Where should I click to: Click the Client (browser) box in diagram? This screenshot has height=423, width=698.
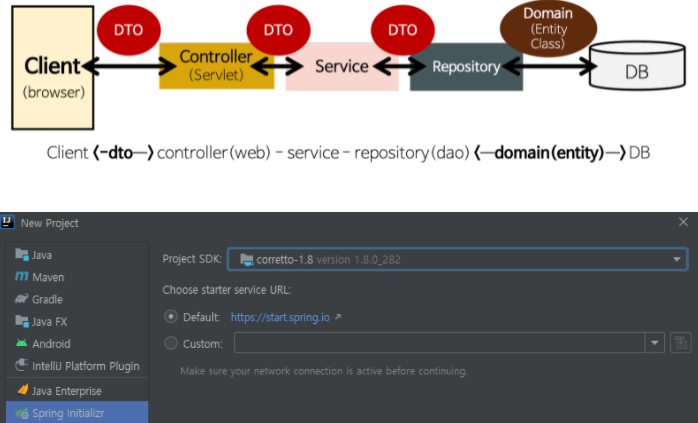[x=53, y=68]
